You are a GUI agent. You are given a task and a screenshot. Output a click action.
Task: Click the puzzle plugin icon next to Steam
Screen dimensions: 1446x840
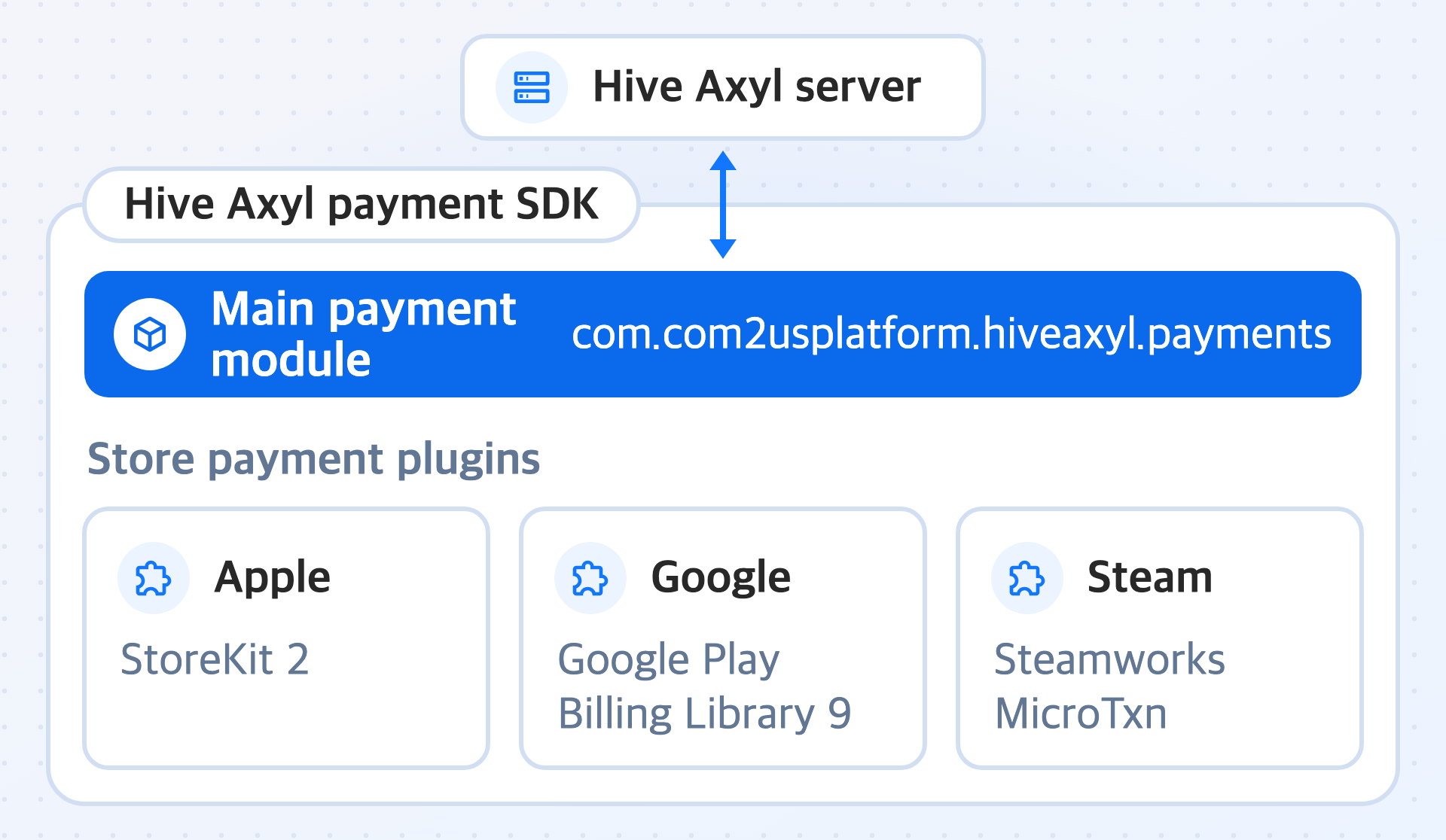click(x=1027, y=579)
